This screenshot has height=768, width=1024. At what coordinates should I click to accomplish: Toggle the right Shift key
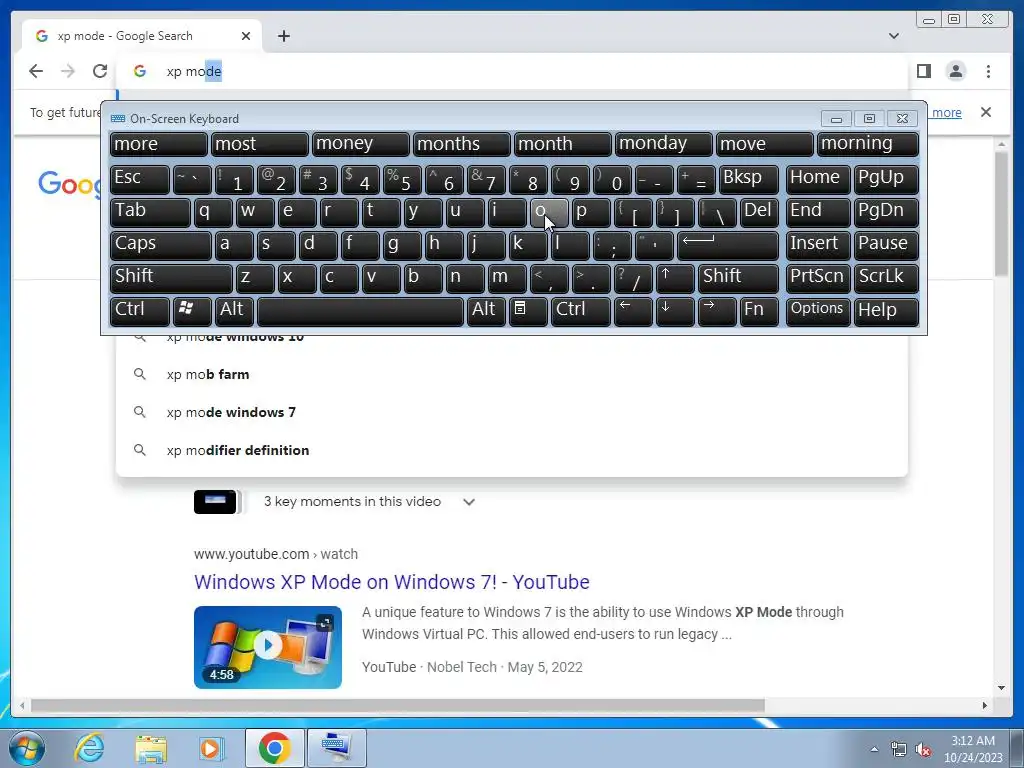click(x=738, y=279)
